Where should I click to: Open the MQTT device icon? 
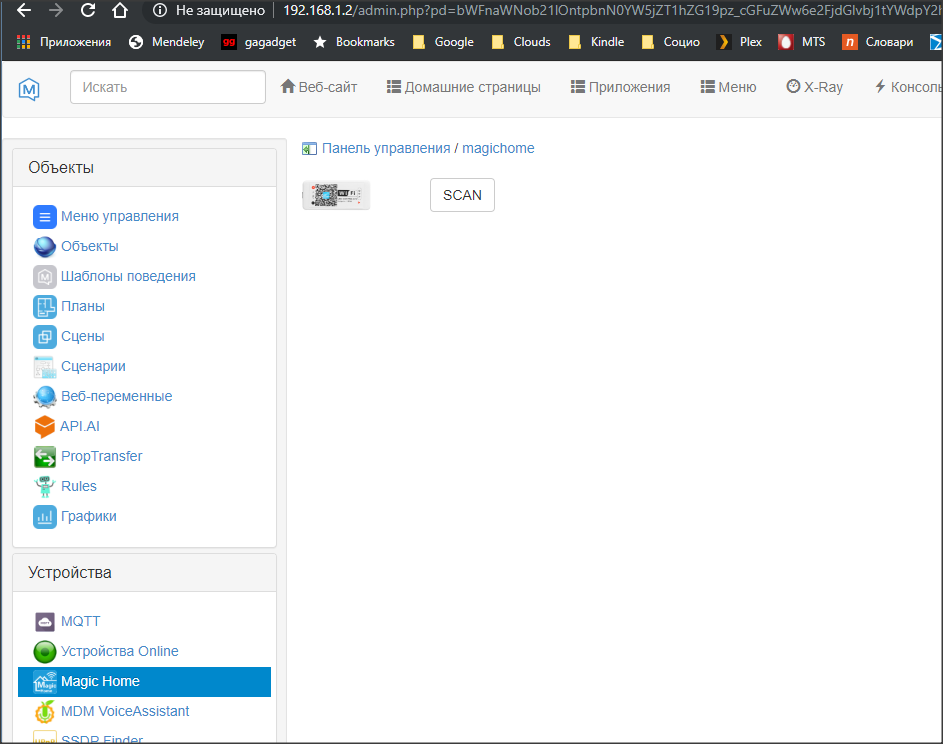click(45, 622)
